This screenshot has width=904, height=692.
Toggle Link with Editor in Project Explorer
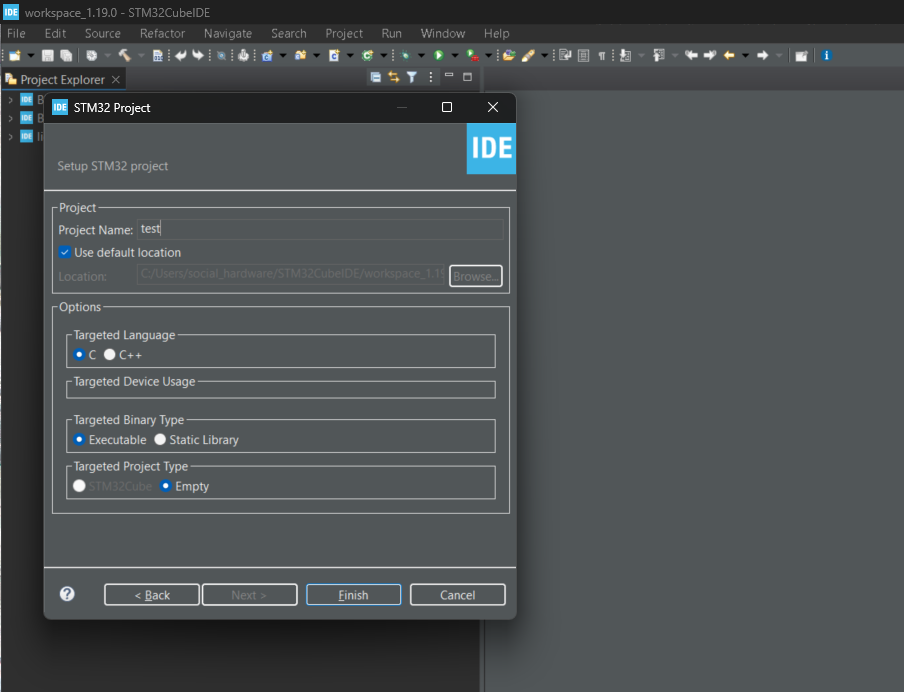(x=394, y=77)
